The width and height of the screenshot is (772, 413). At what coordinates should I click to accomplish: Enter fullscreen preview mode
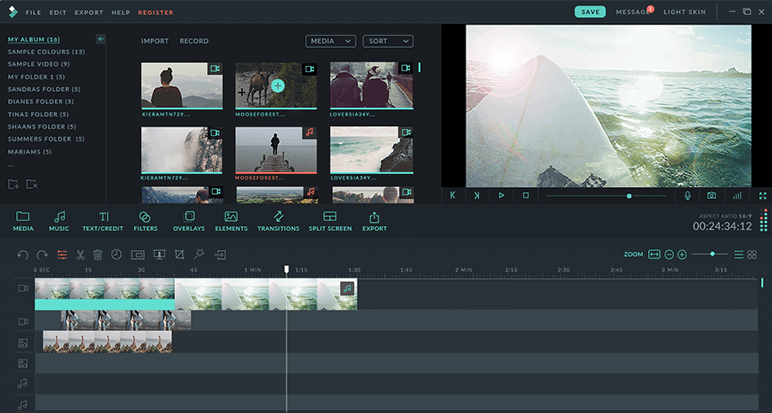tap(763, 195)
